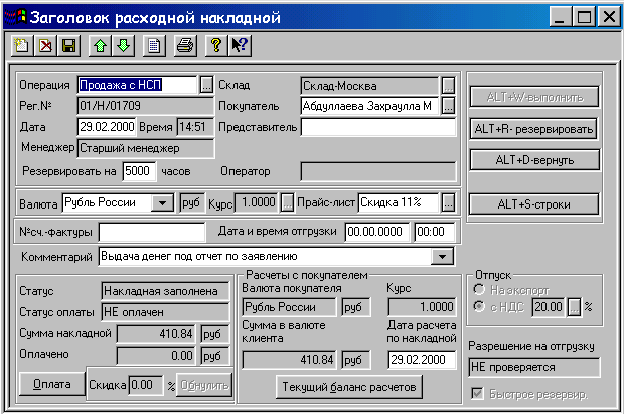
Task: Click the Прайс-лист field Скидка 11%
Action: tap(399, 202)
